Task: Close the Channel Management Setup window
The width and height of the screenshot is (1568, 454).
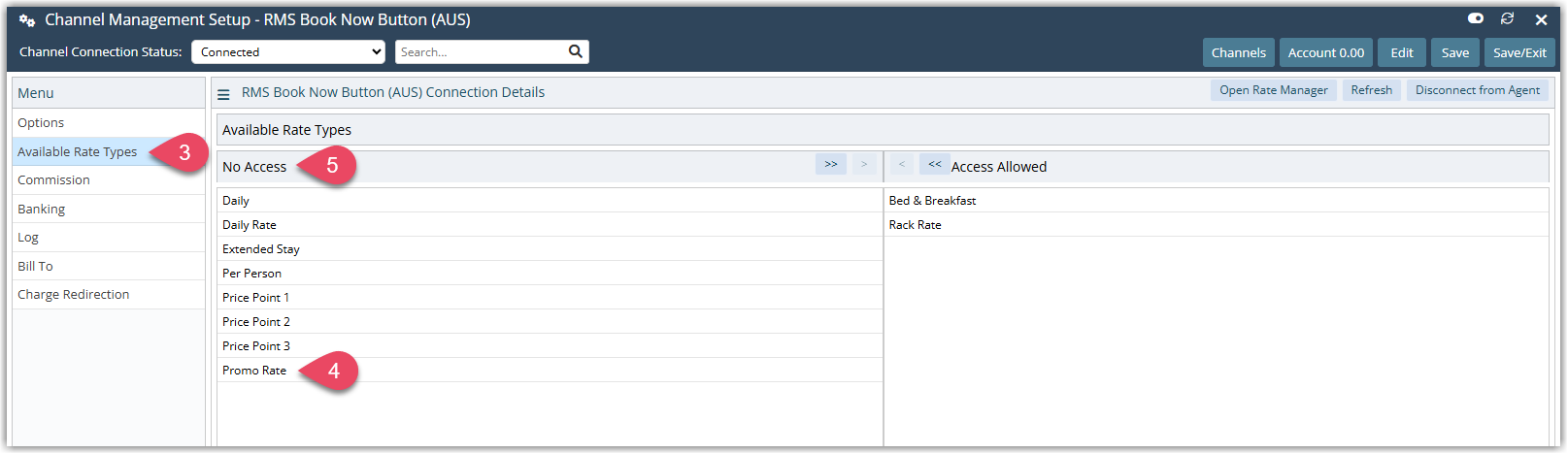Action: pyautogui.click(x=1541, y=19)
